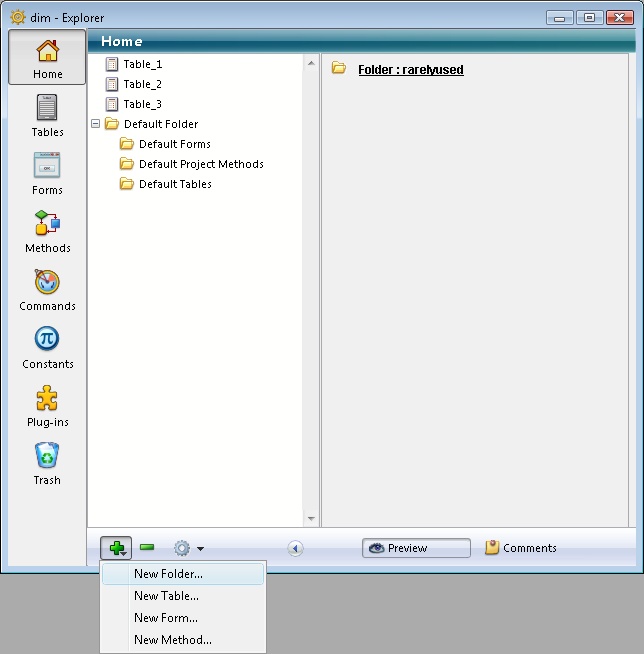Open the Constants page
This screenshot has height=654, width=644.
47,347
